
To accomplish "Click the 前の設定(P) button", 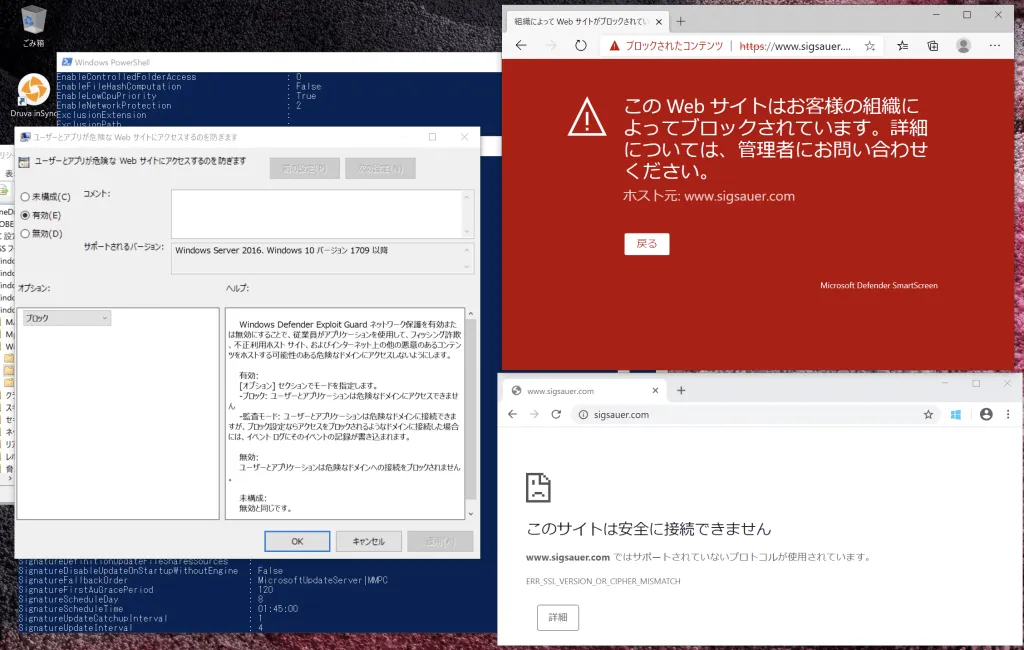I will pos(304,168).
